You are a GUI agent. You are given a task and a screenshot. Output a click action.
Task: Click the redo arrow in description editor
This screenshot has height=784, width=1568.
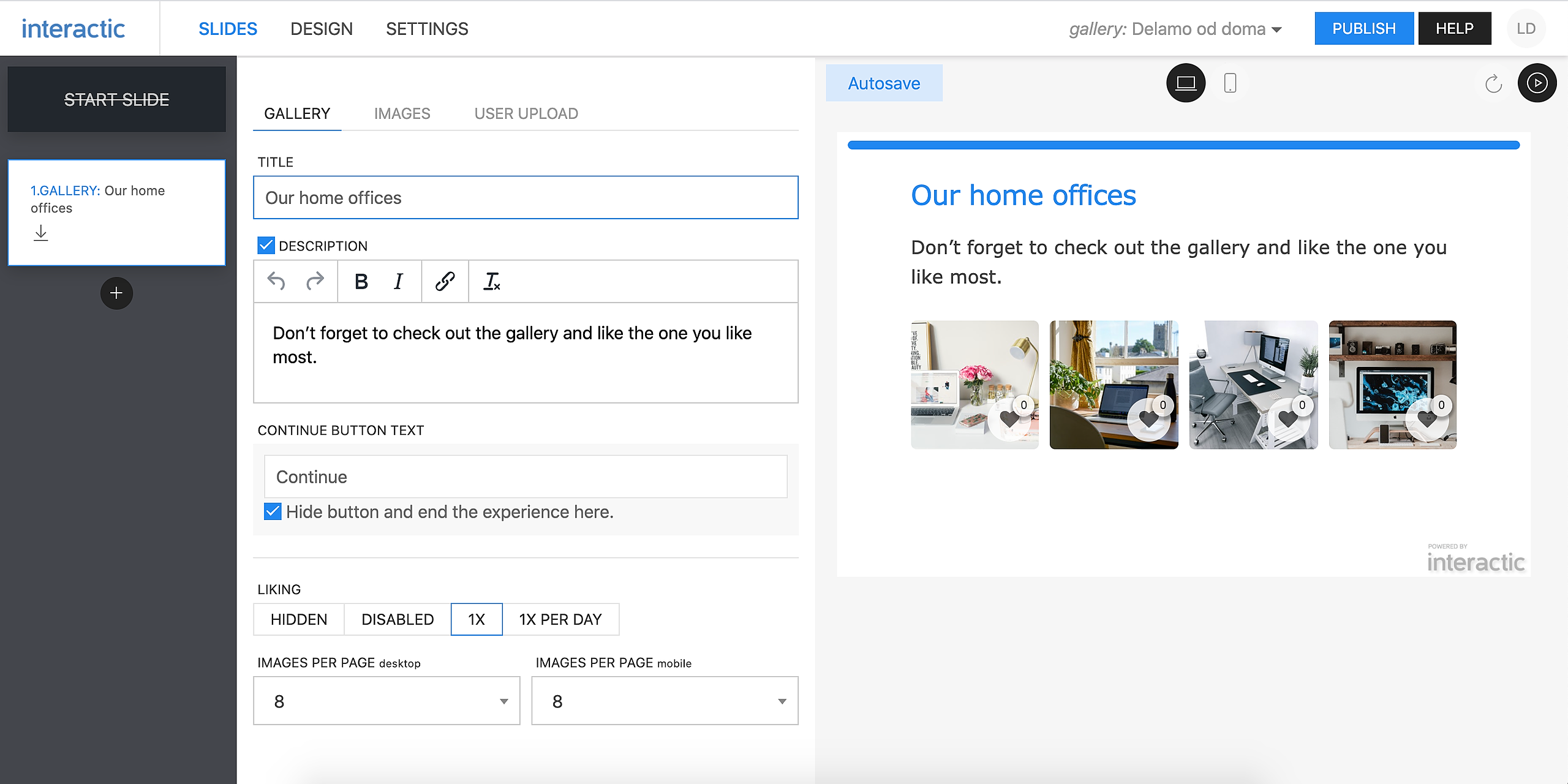tap(315, 282)
